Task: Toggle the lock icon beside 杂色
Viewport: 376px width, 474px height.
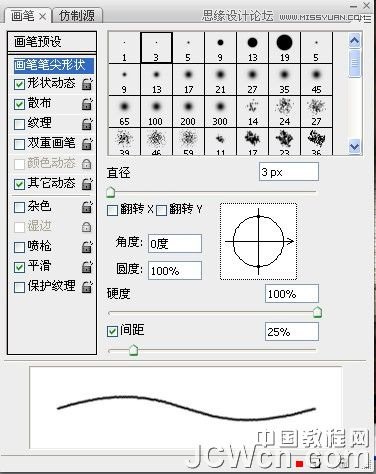Action: pyautogui.click(x=87, y=207)
